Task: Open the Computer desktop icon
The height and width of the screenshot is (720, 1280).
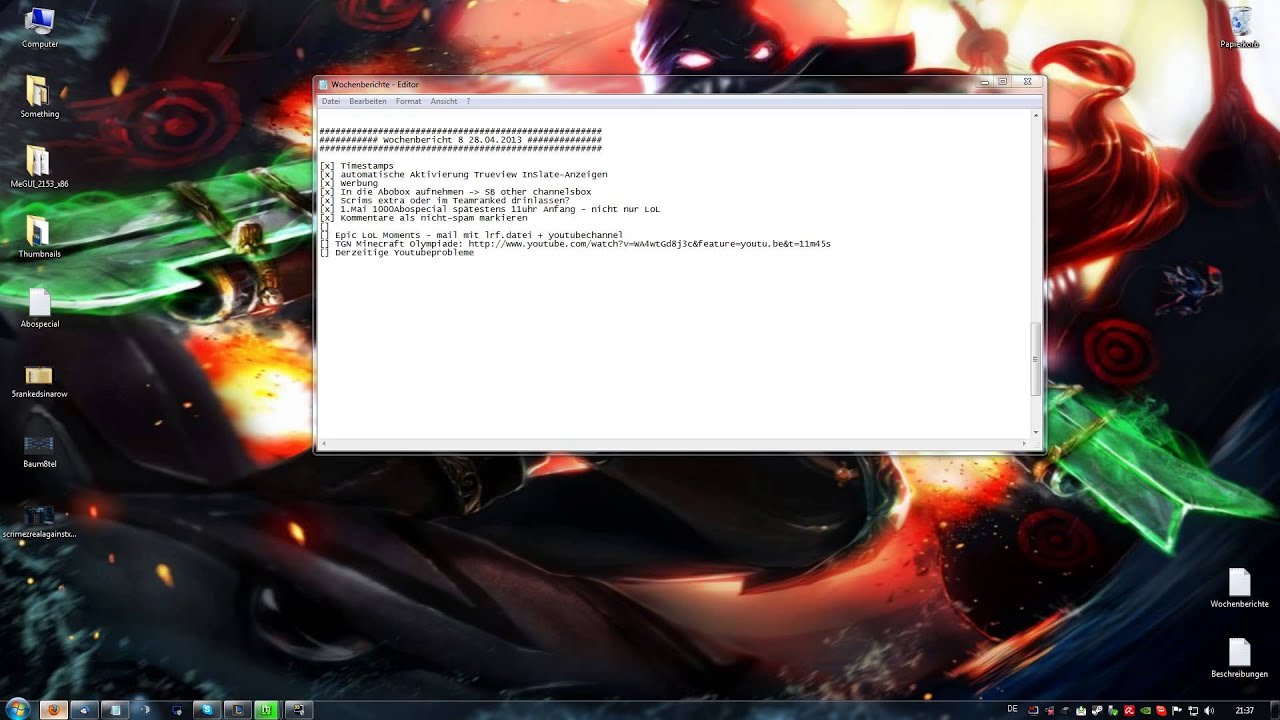Action: 39,27
